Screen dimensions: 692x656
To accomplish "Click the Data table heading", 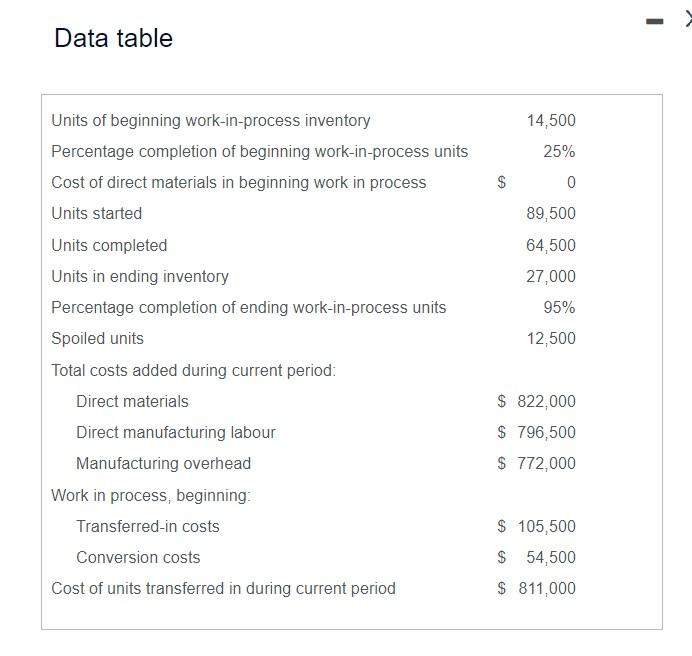I will [113, 38].
